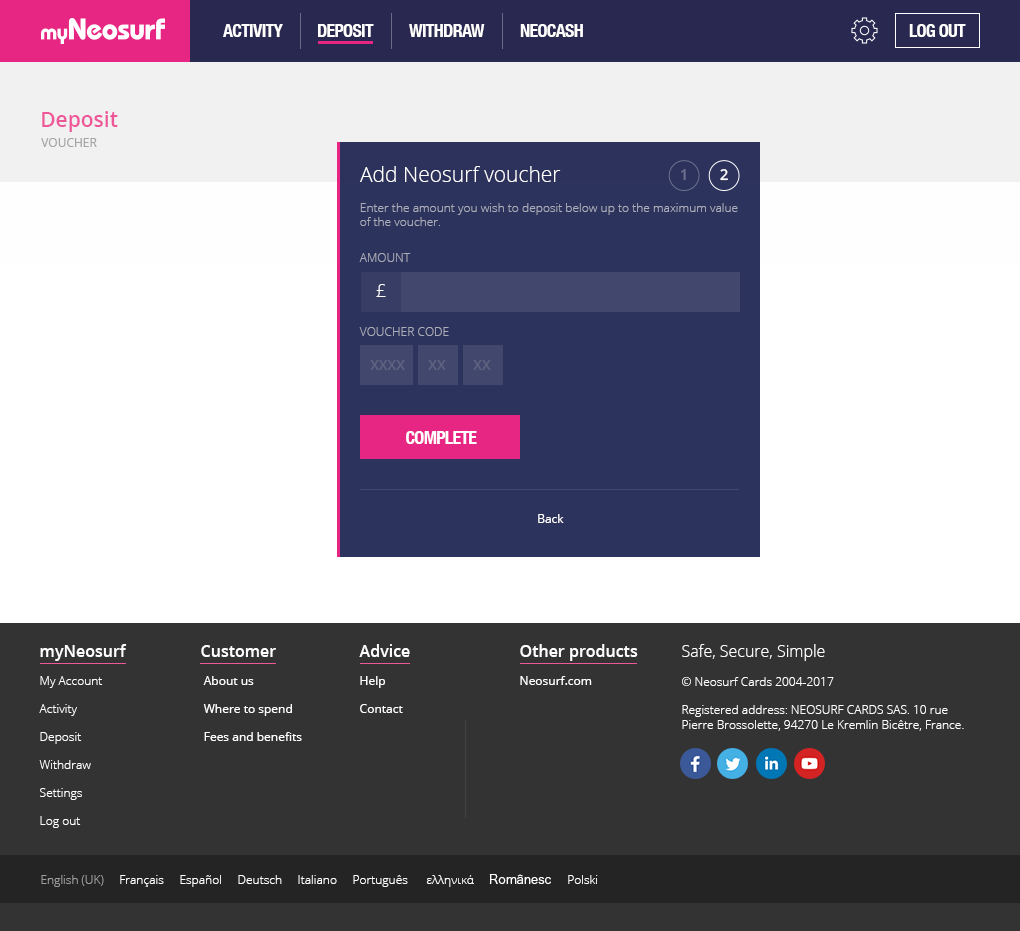Focus the last XX voucher code field
Image resolution: width=1020 pixels, height=931 pixels.
pyautogui.click(x=483, y=365)
